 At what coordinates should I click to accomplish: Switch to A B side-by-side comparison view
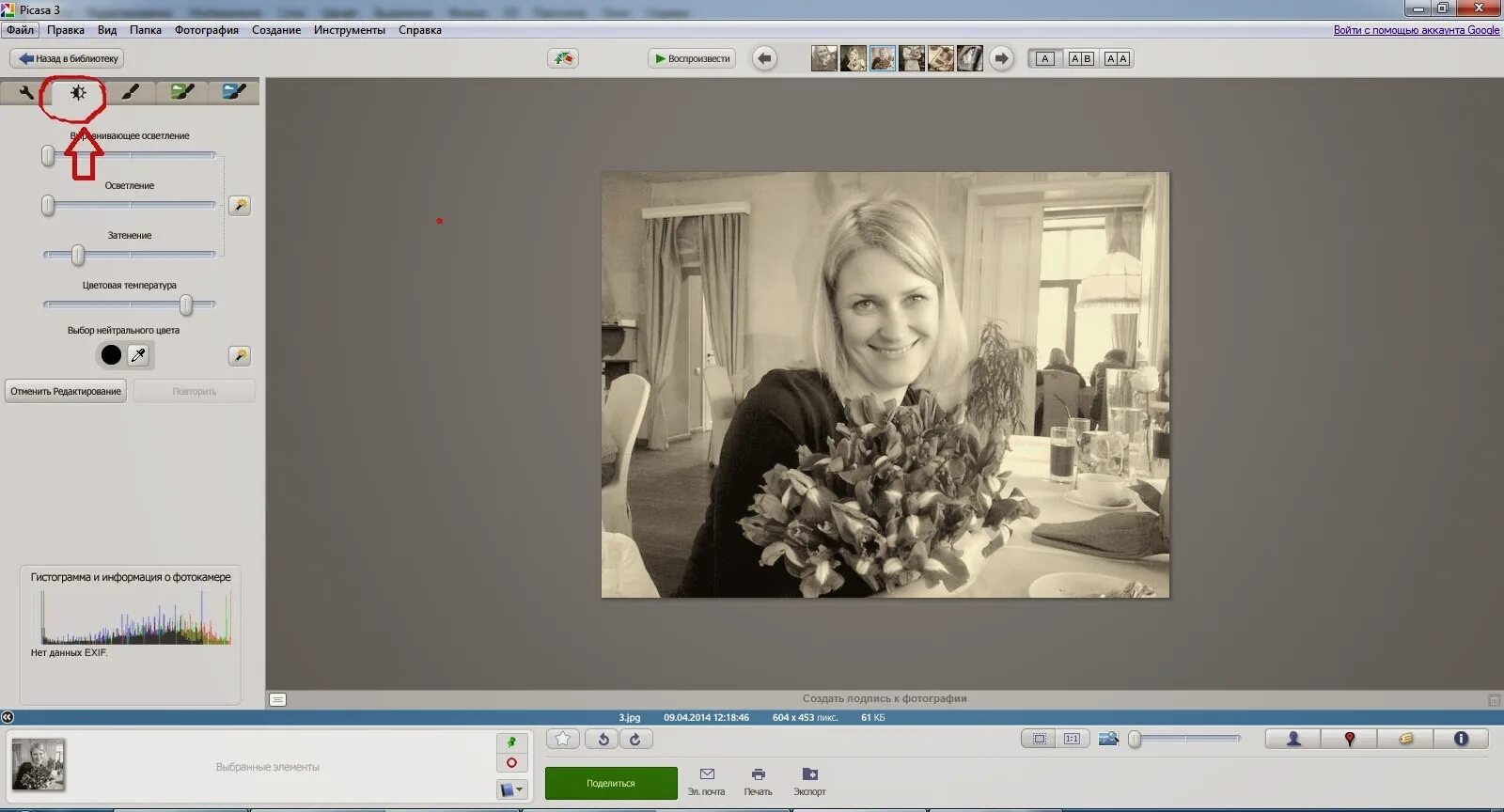click(x=1081, y=58)
